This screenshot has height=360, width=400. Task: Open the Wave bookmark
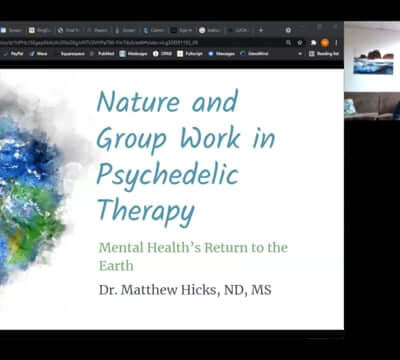click(38, 53)
